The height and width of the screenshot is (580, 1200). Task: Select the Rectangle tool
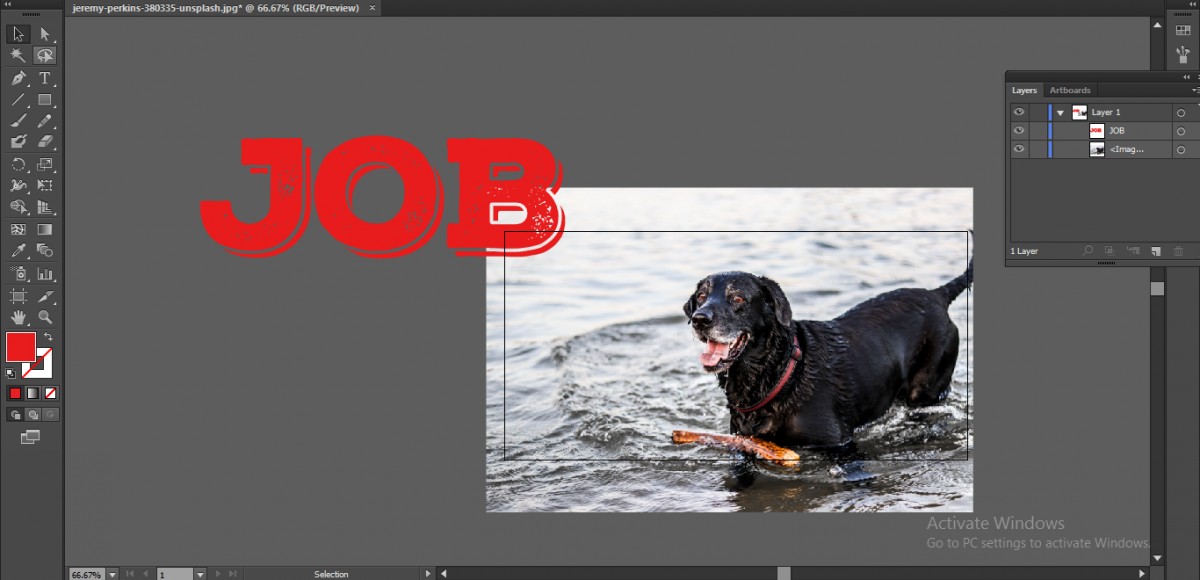coord(45,99)
